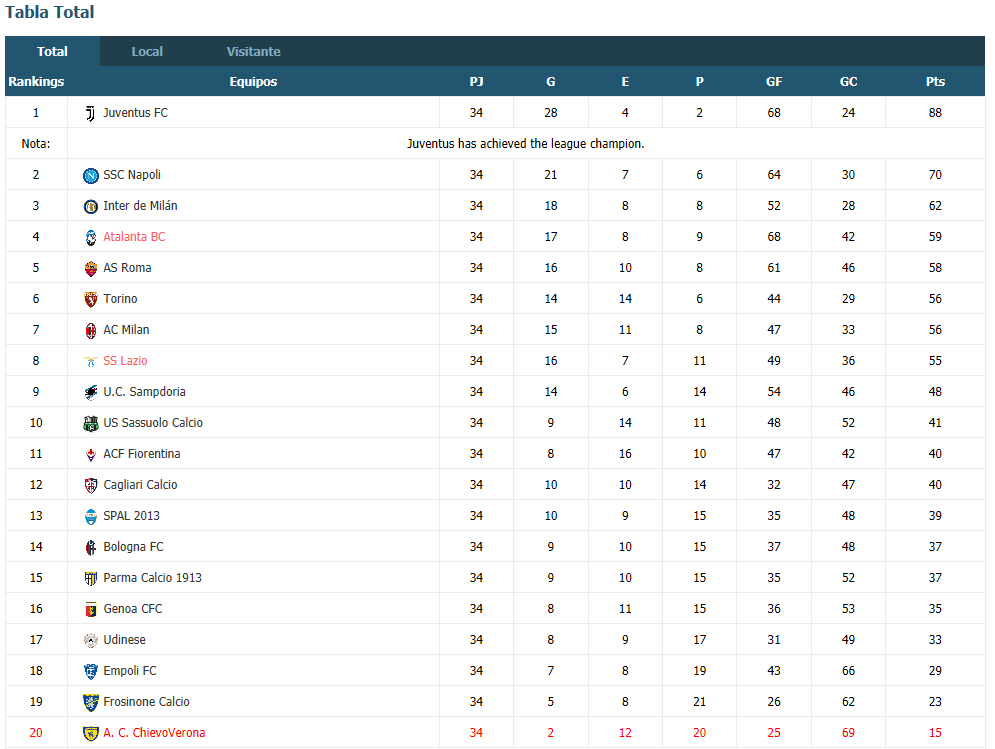Click the Empoli FC club crest
This screenshot has height=749, width=995.
91,671
